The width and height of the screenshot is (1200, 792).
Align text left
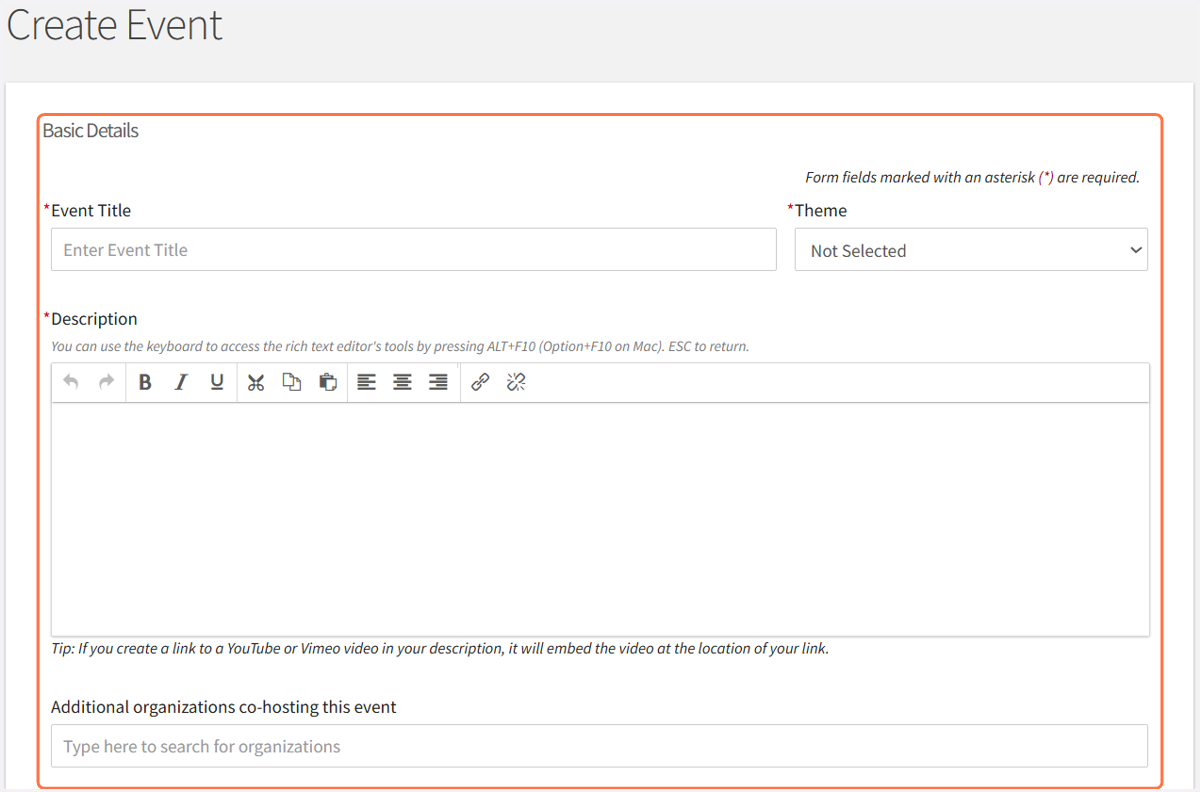(x=367, y=382)
